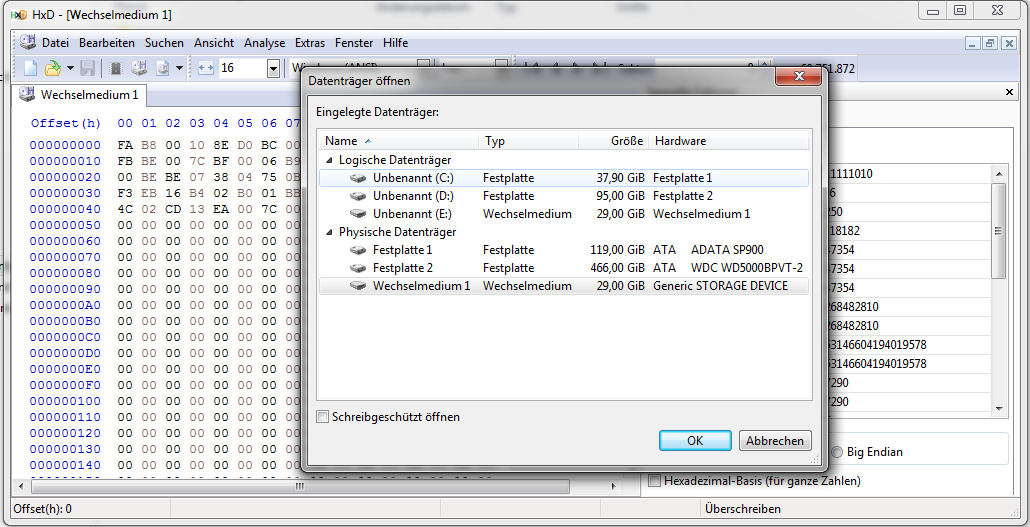Click the Überschreiben status bar entry

click(743, 509)
